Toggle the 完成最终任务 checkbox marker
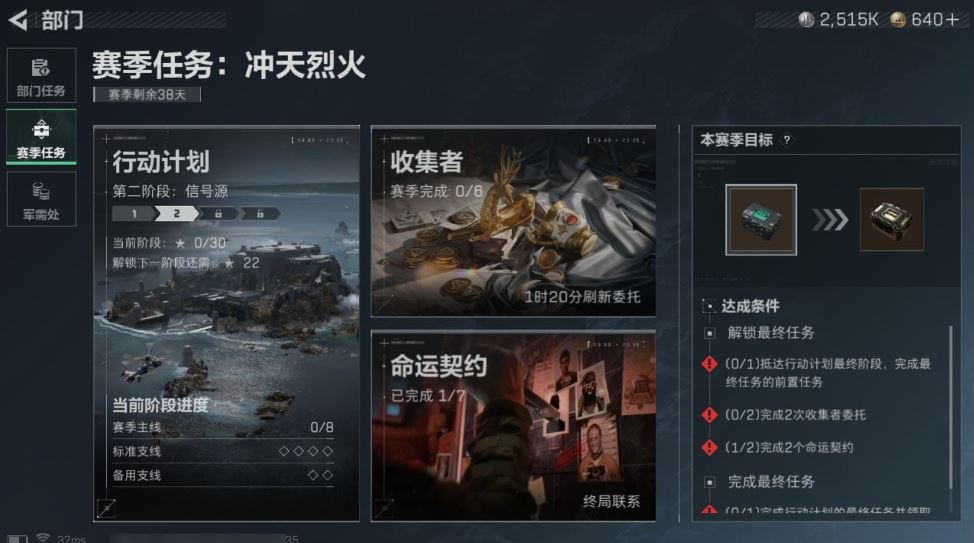The width and height of the screenshot is (974, 543). click(709, 482)
